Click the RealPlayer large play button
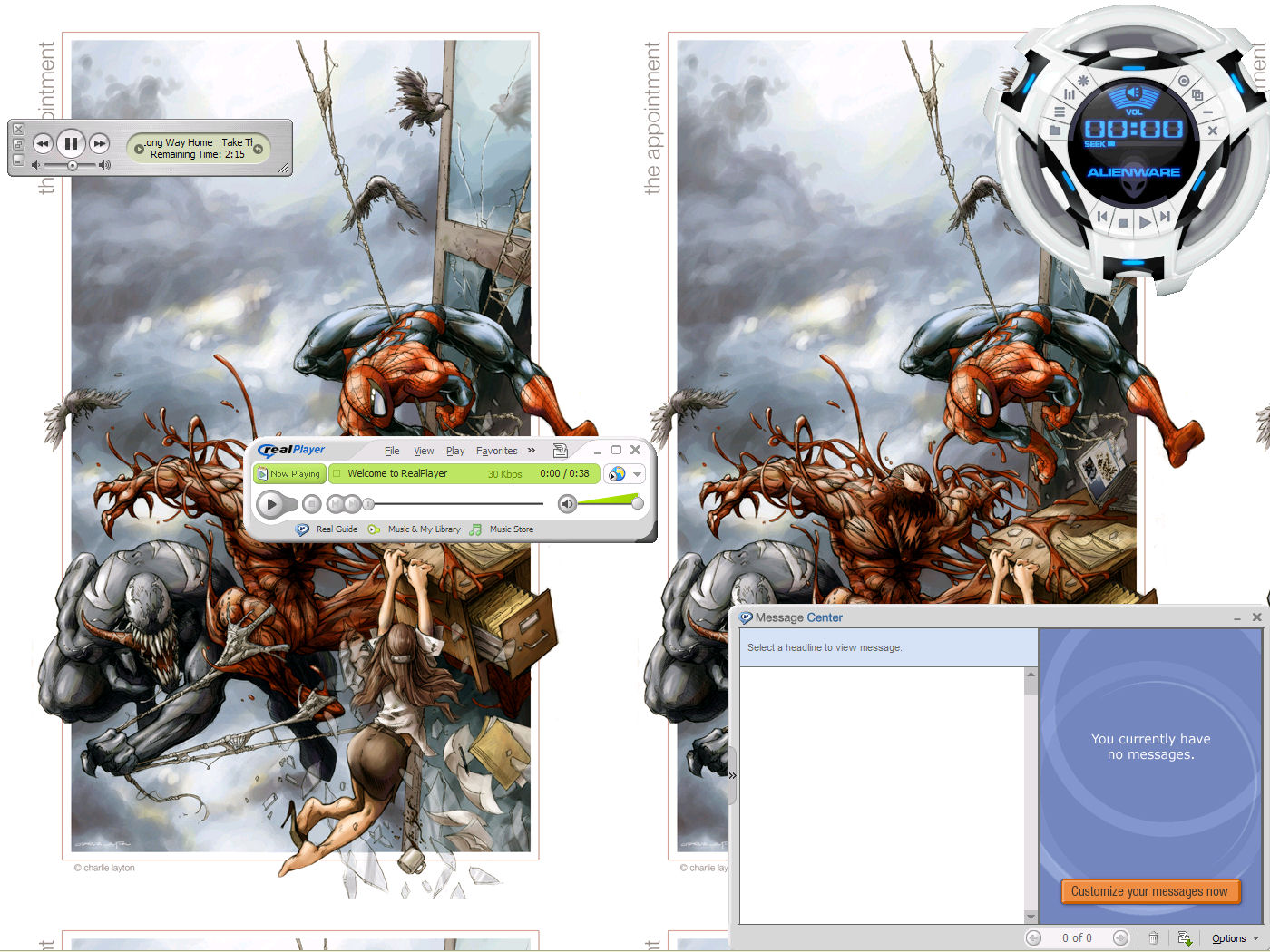The image size is (1270, 952). (270, 504)
